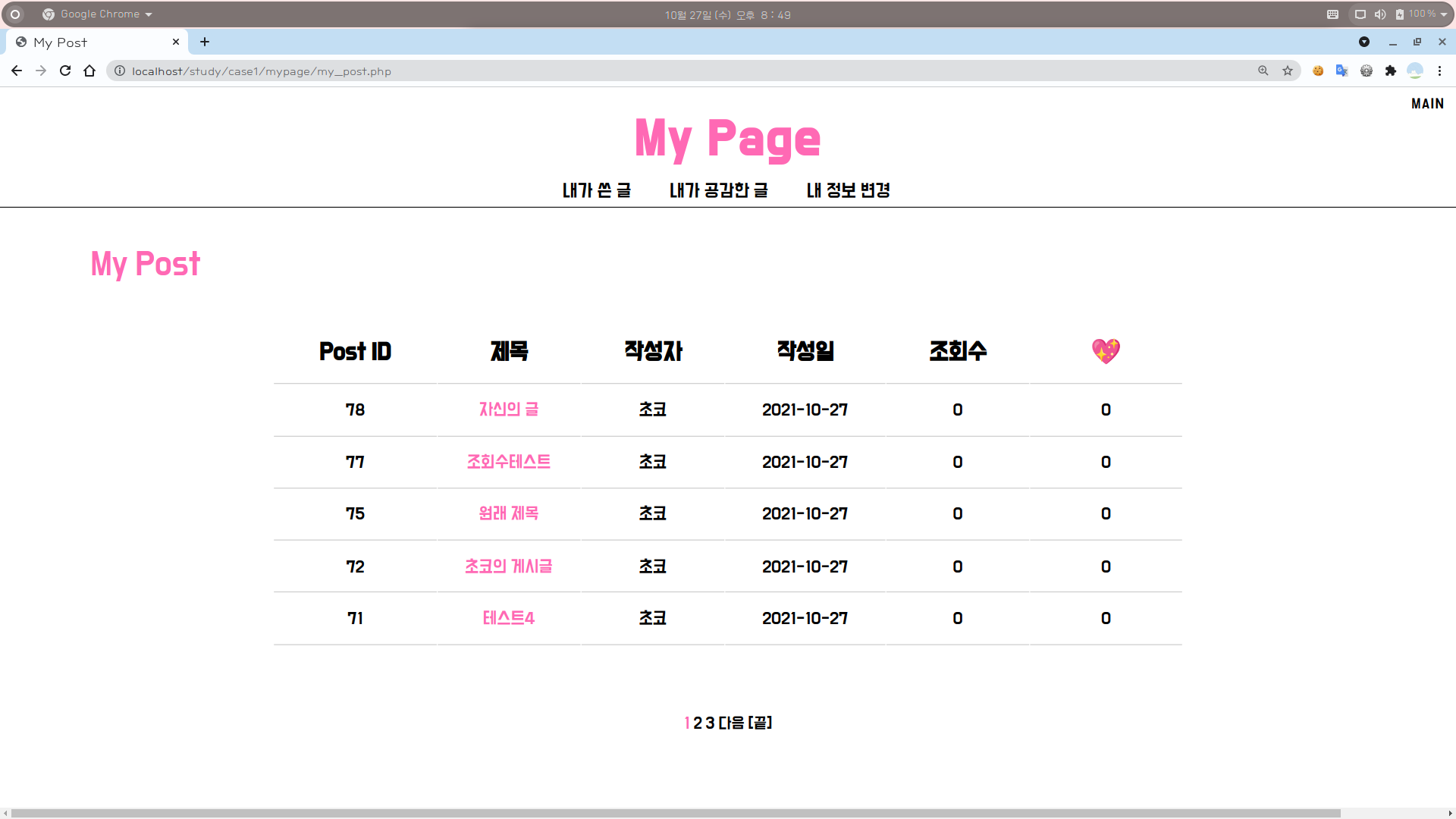The height and width of the screenshot is (819, 1456).
Task: Click the browser home icon
Action: pos(89,71)
